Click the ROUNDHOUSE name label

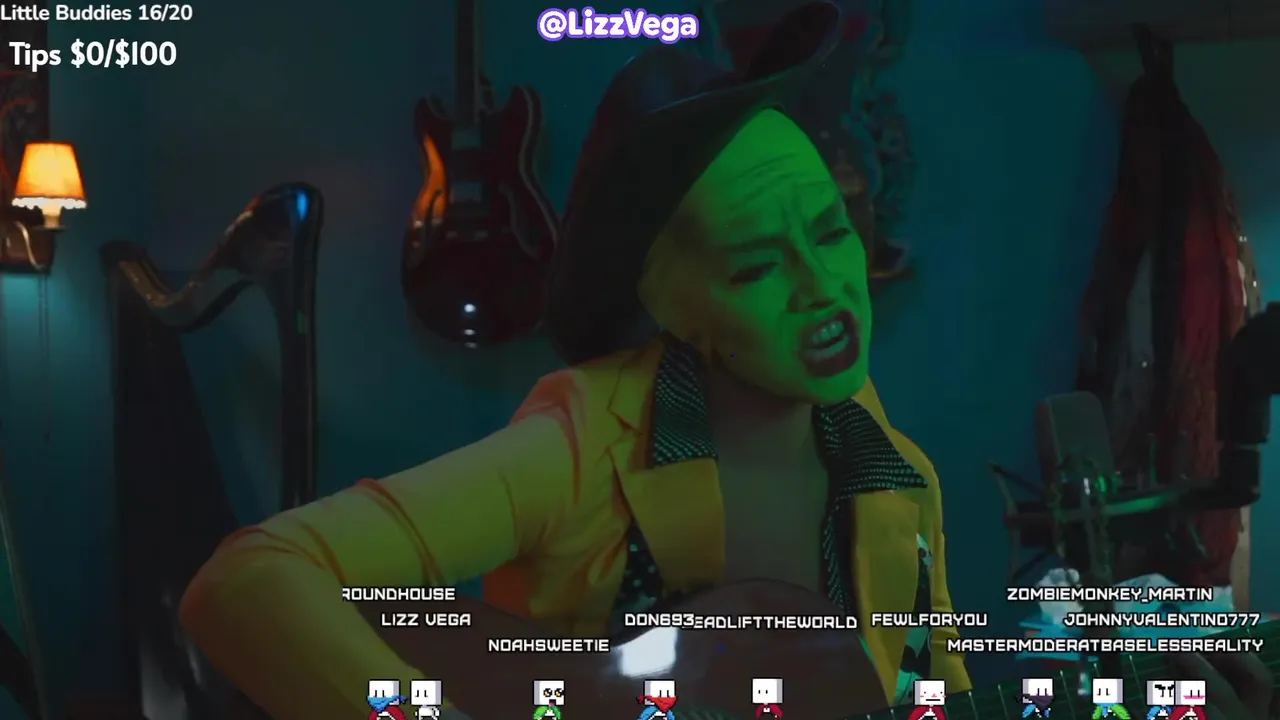pyautogui.click(x=398, y=594)
